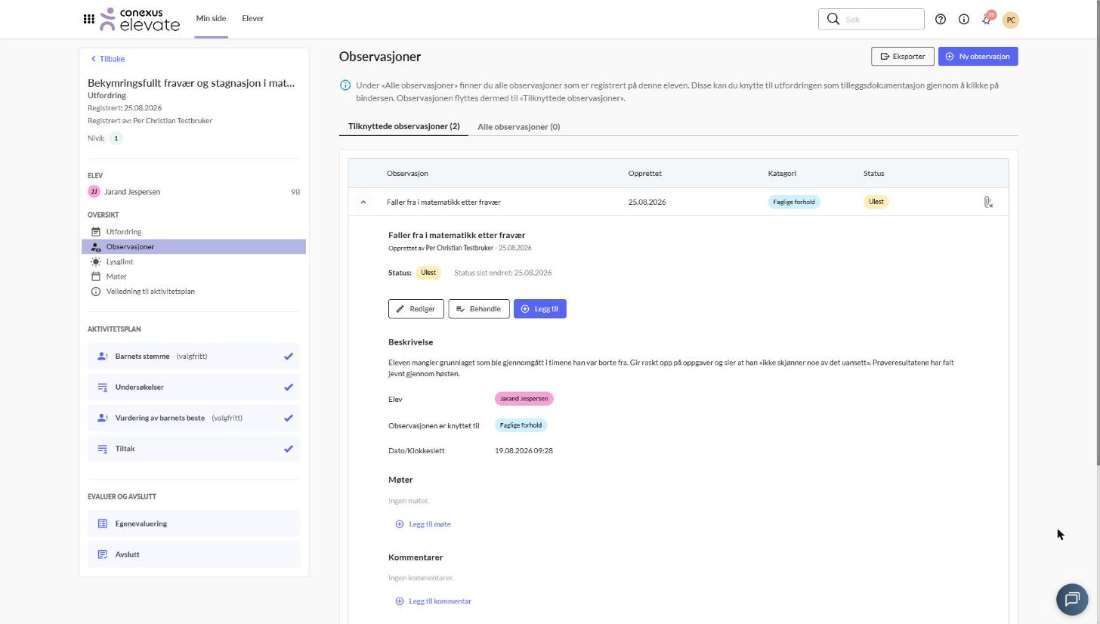Viewport: 1100px width, 624px height.
Task: Open the app launcher grid icon
Action: tap(89, 19)
